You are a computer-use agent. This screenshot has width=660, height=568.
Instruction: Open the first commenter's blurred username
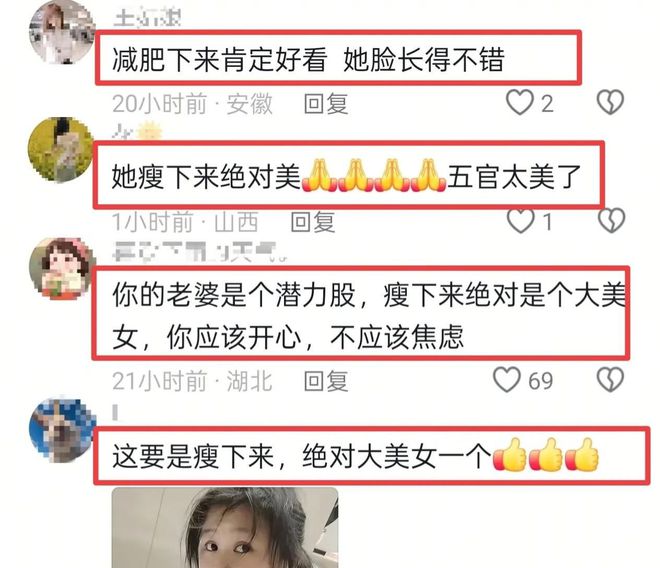(147, 18)
